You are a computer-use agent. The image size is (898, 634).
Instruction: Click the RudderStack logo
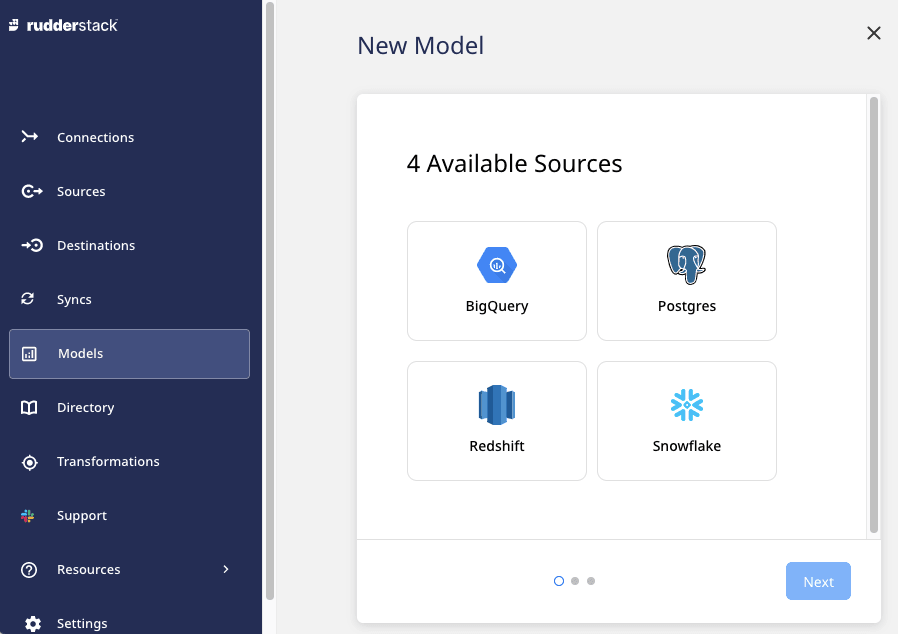pos(63,25)
